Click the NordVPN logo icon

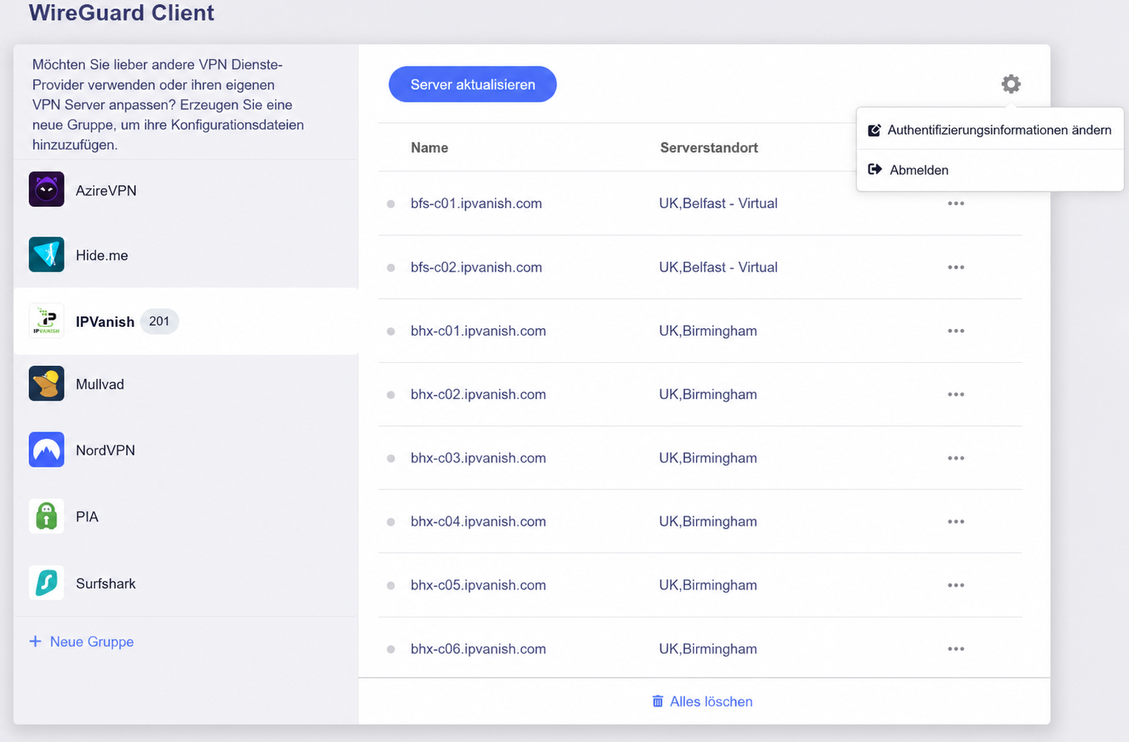coord(47,450)
